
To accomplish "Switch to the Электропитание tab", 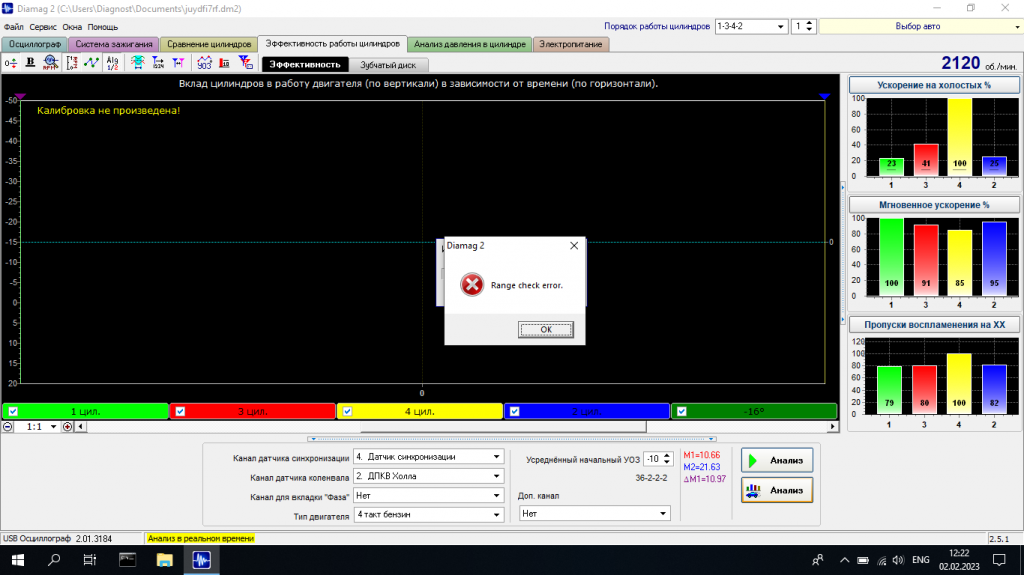I will click(571, 44).
